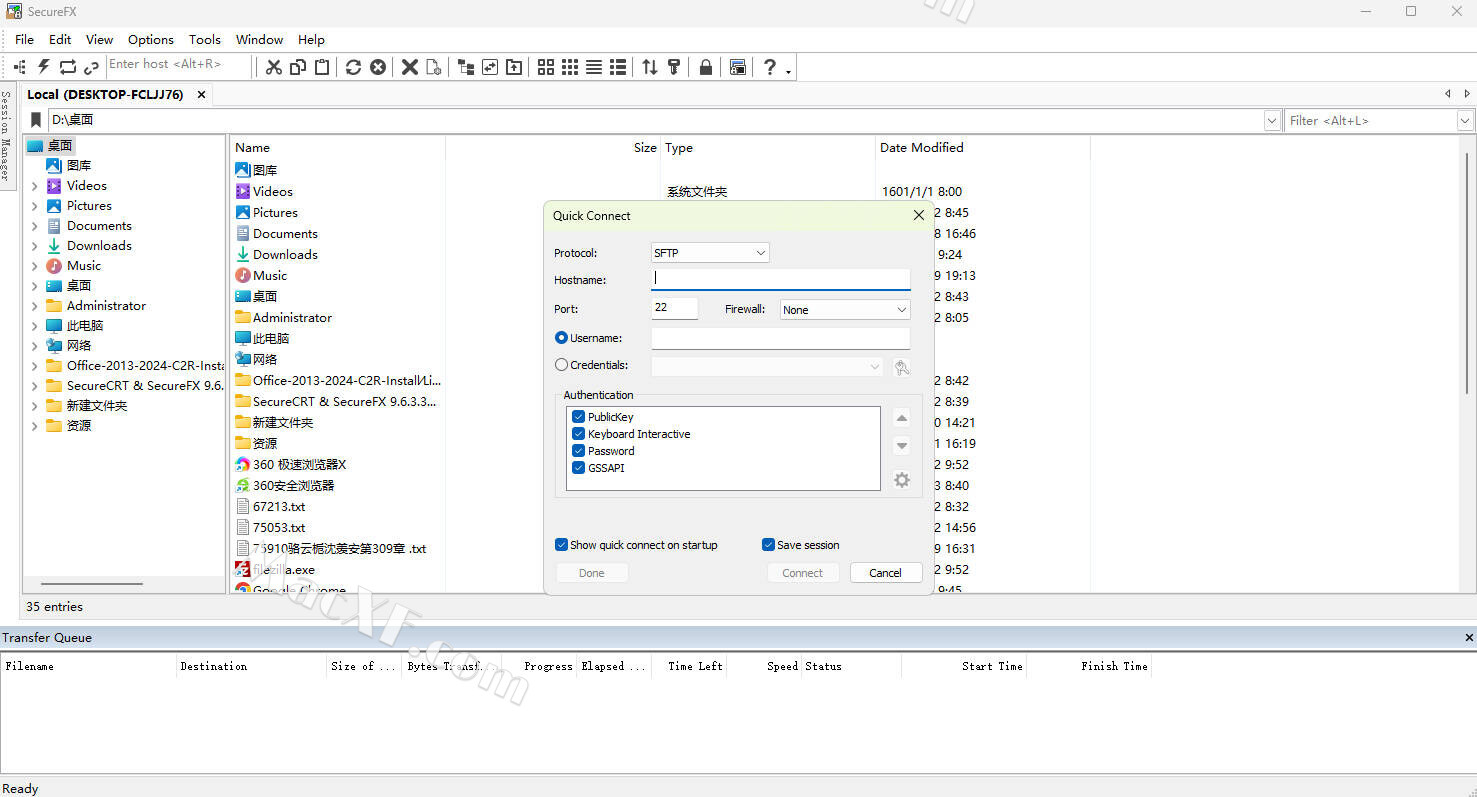
Task: Open the local path history dropdown
Action: pos(1272,120)
